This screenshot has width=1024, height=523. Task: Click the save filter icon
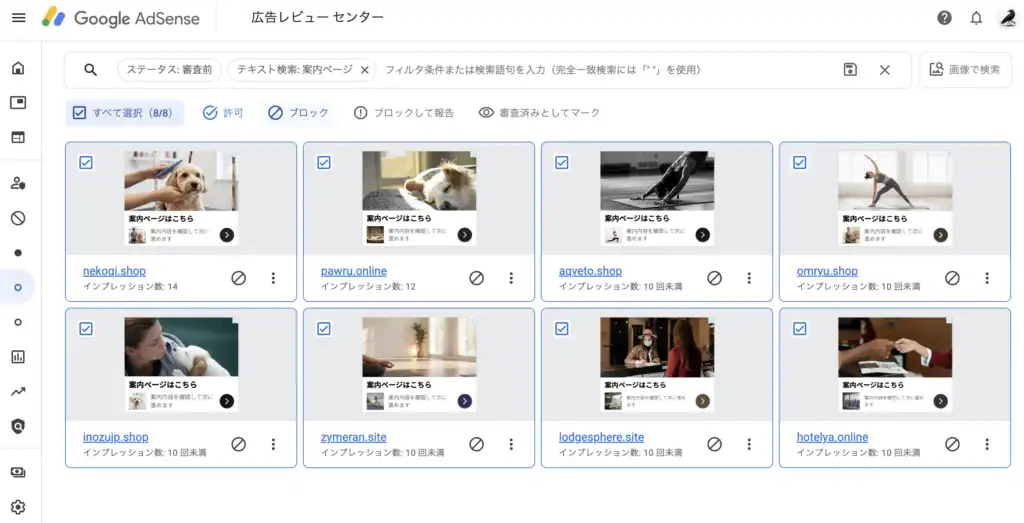tap(850, 70)
